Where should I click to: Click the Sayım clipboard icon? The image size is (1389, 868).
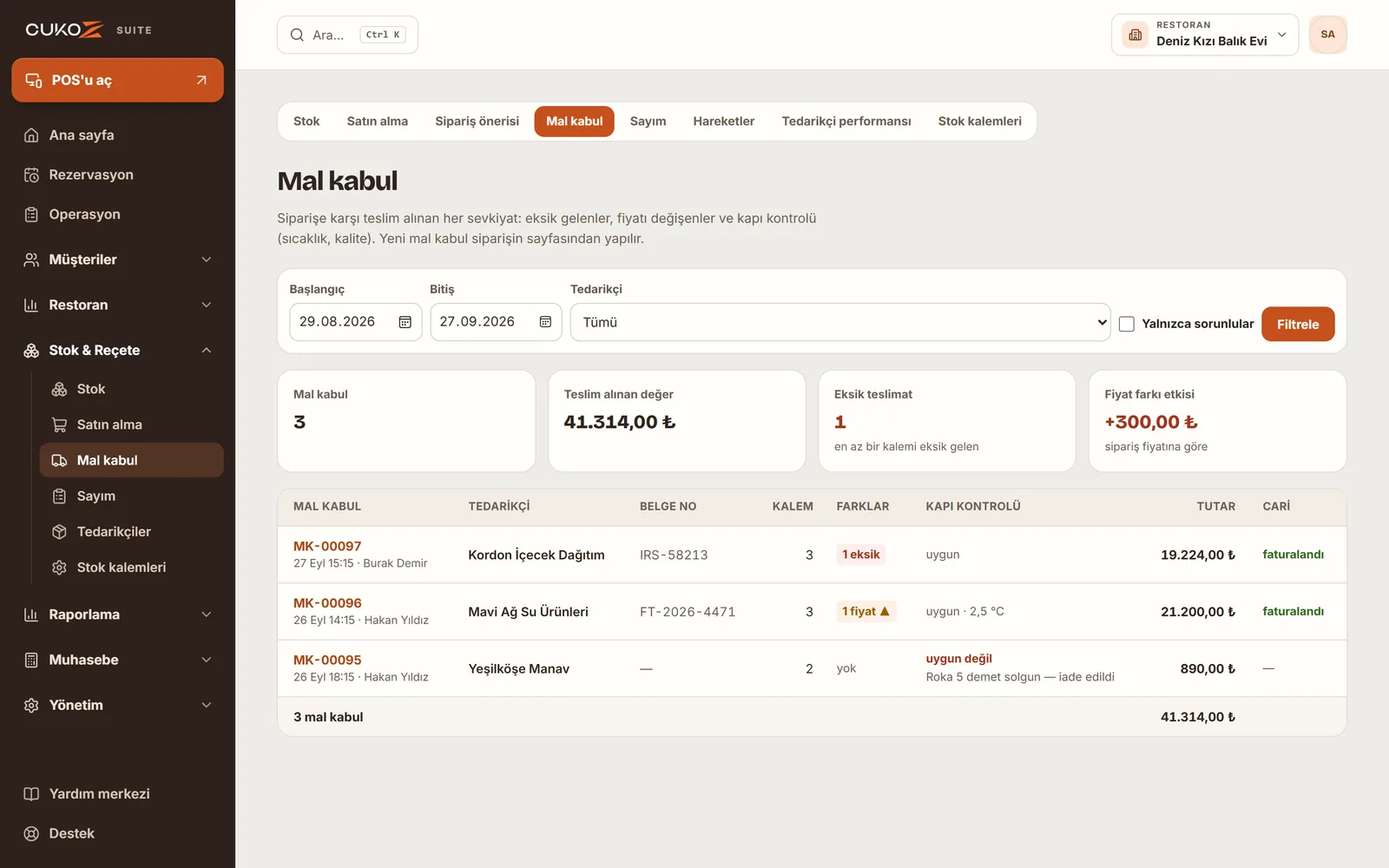tap(59, 496)
